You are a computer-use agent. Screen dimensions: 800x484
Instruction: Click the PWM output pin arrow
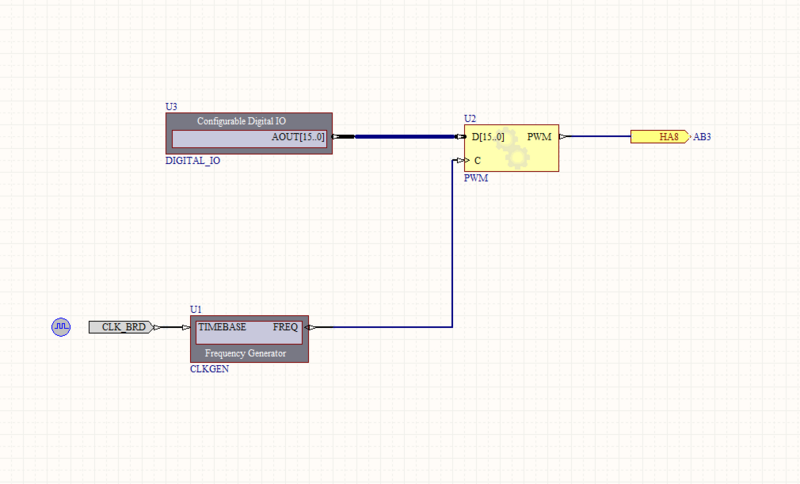tap(563, 136)
